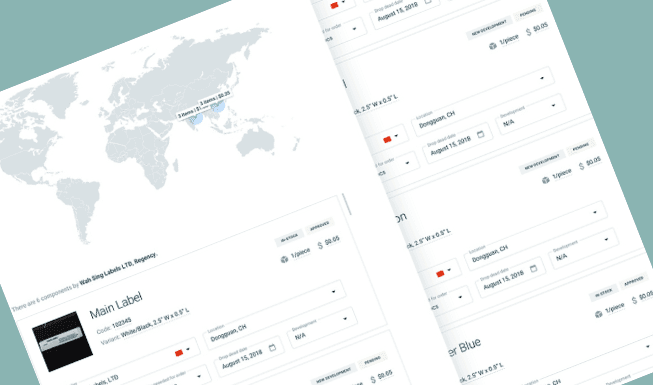Image resolution: width=653 pixels, height=385 pixels.
Task: Click globe icon beside Main Label's 1/piece
Action: [284, 260]
